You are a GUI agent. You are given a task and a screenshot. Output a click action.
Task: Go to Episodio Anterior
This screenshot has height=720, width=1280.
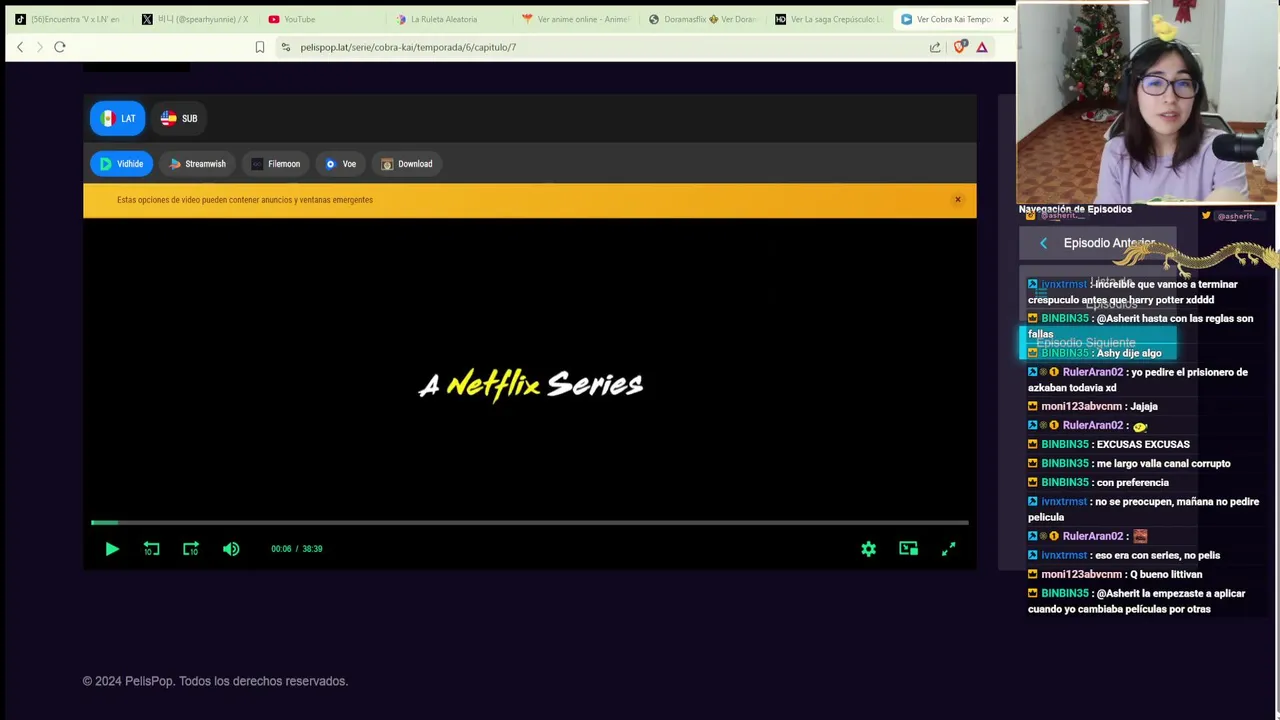(x=1097, y=243)
